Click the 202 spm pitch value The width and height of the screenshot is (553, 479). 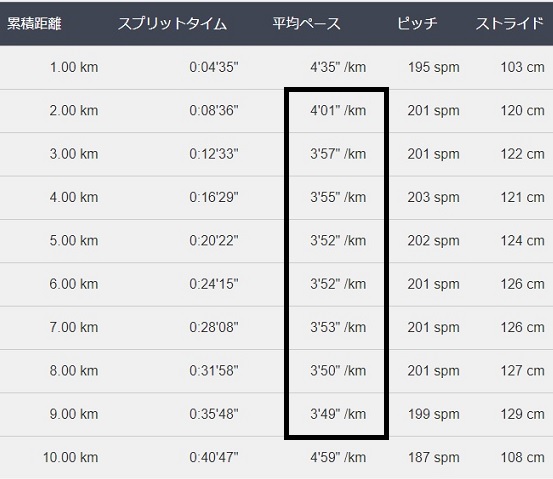[434, 241]
